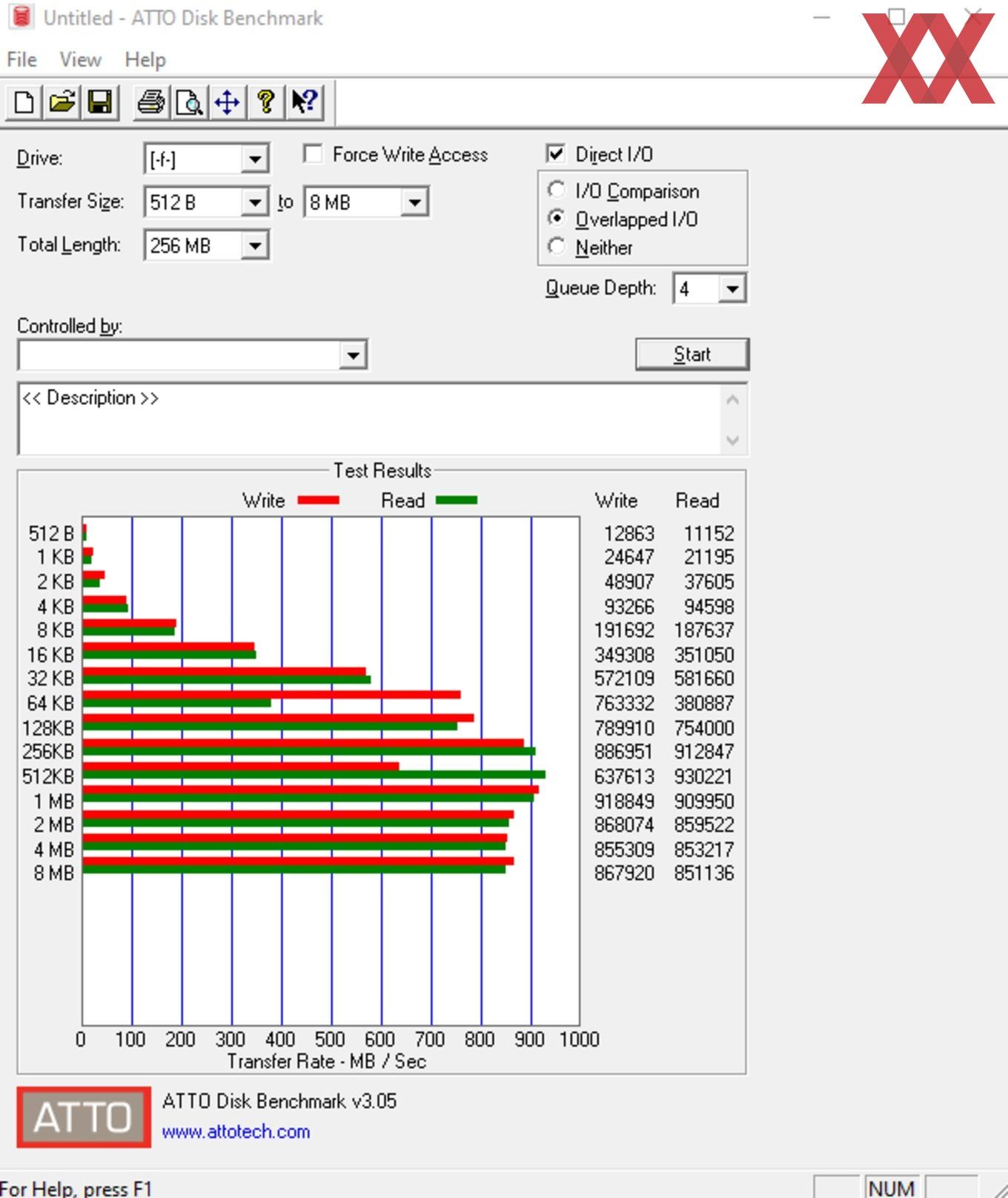Click the read value 930221
Viewport: 1008px width, 1198px height.
tap(703, 776)
